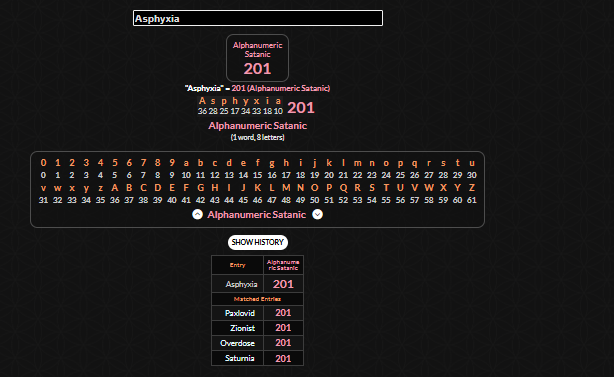The height and width of the screenshot is (377, 614).
Task: Click the Entry column header
Action: pos(237,265)
